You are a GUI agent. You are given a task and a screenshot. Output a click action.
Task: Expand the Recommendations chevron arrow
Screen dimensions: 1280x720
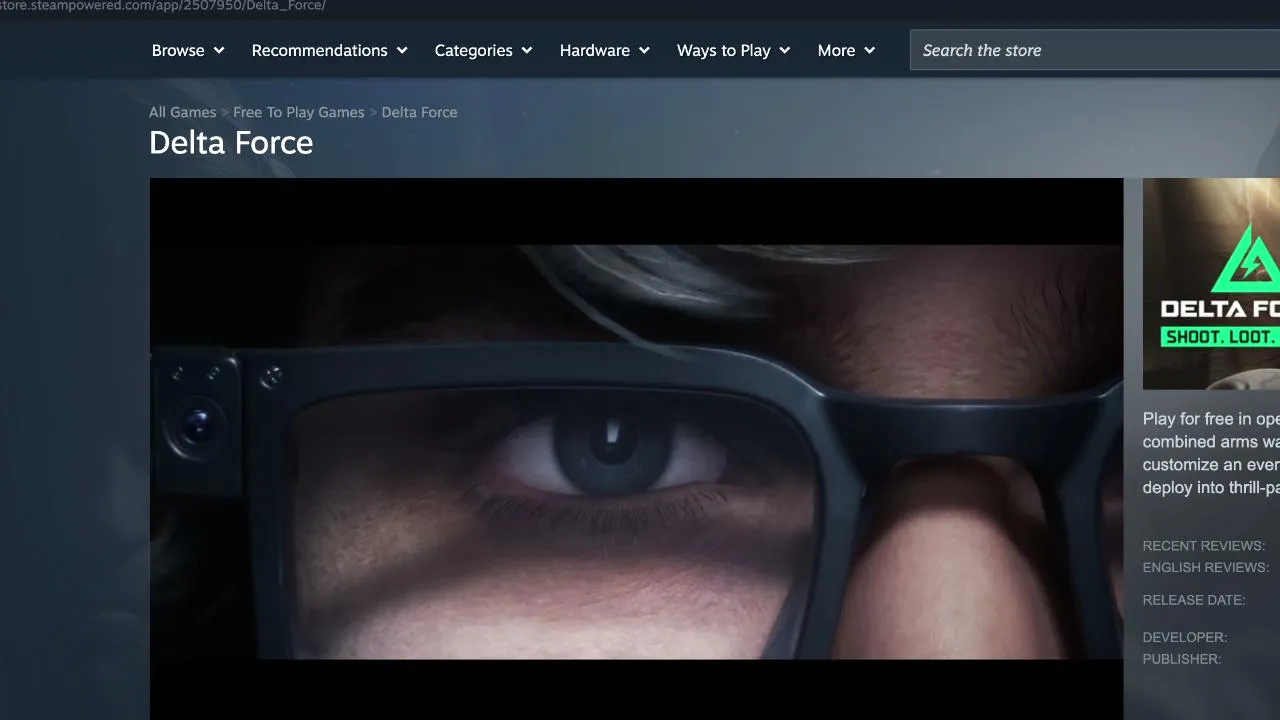pyautogui.click(x=402, y=50)
